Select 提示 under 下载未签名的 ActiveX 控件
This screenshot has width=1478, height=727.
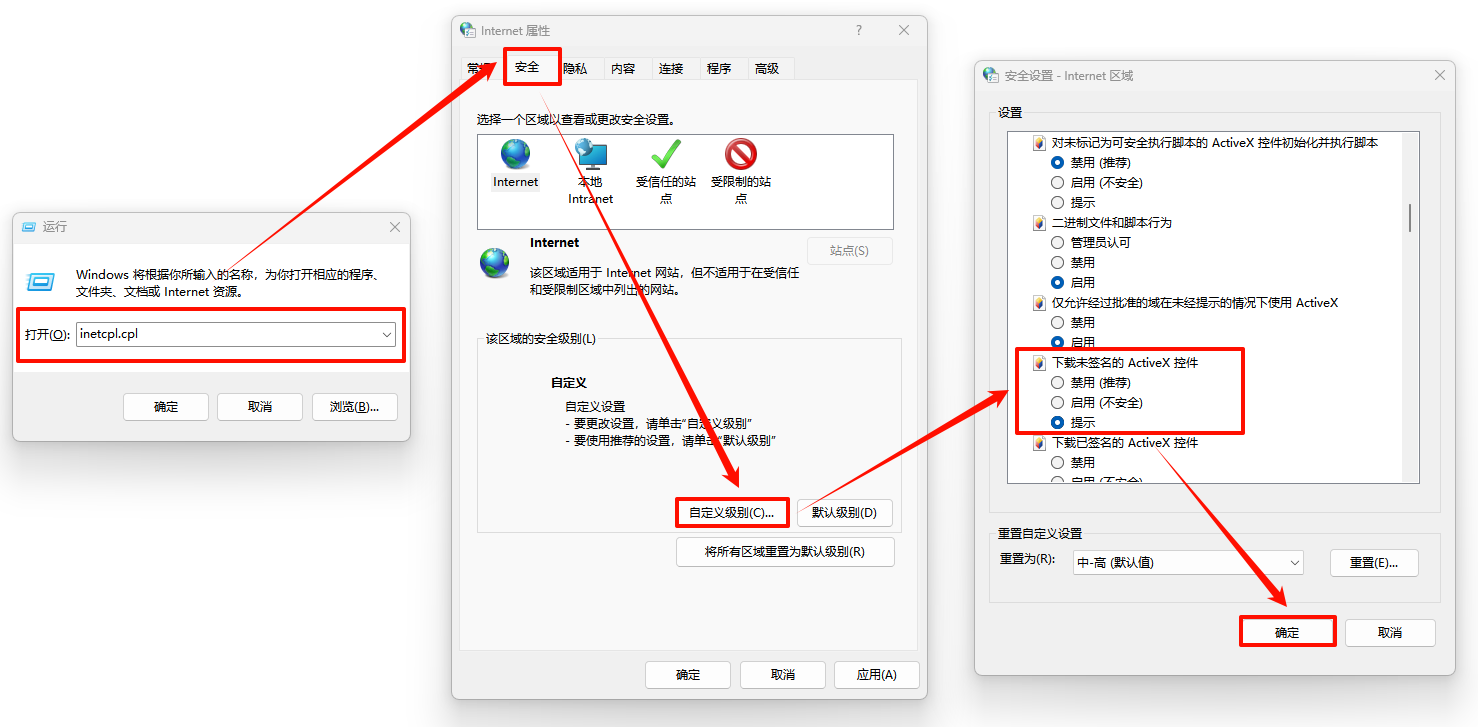tap(1057, 422)
